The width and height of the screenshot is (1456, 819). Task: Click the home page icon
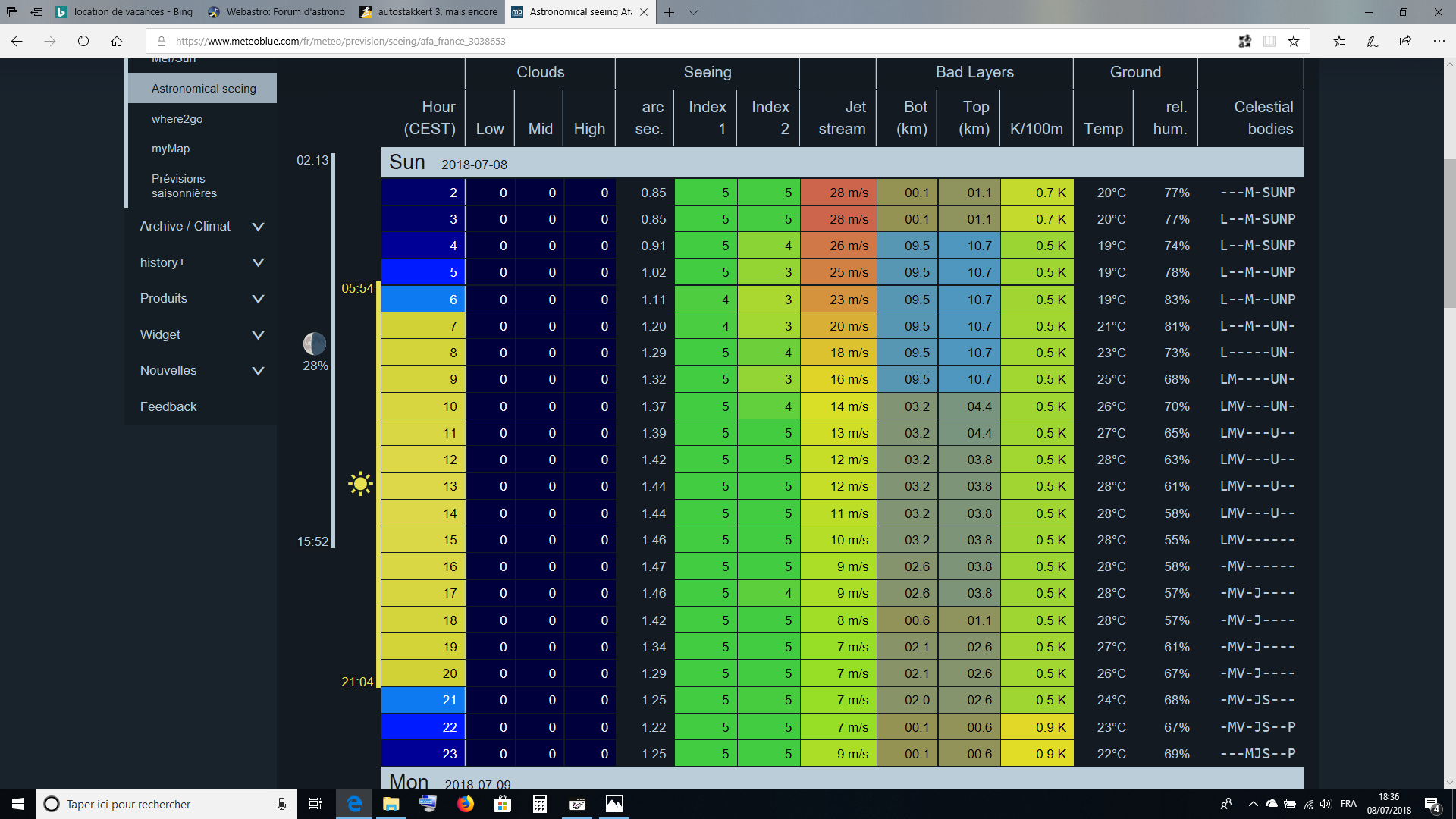click(117, 41)
